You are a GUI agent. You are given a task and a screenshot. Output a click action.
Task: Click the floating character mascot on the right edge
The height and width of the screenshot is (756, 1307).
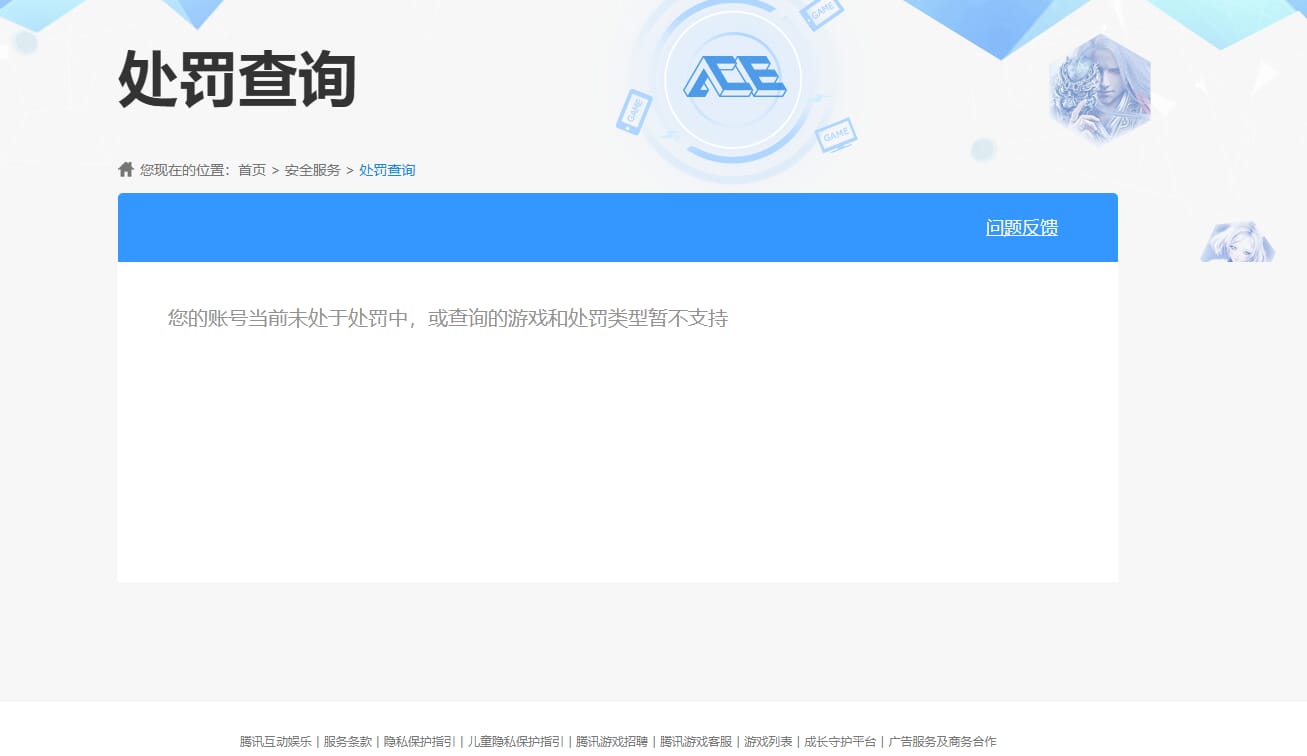tap(1237, 242)
